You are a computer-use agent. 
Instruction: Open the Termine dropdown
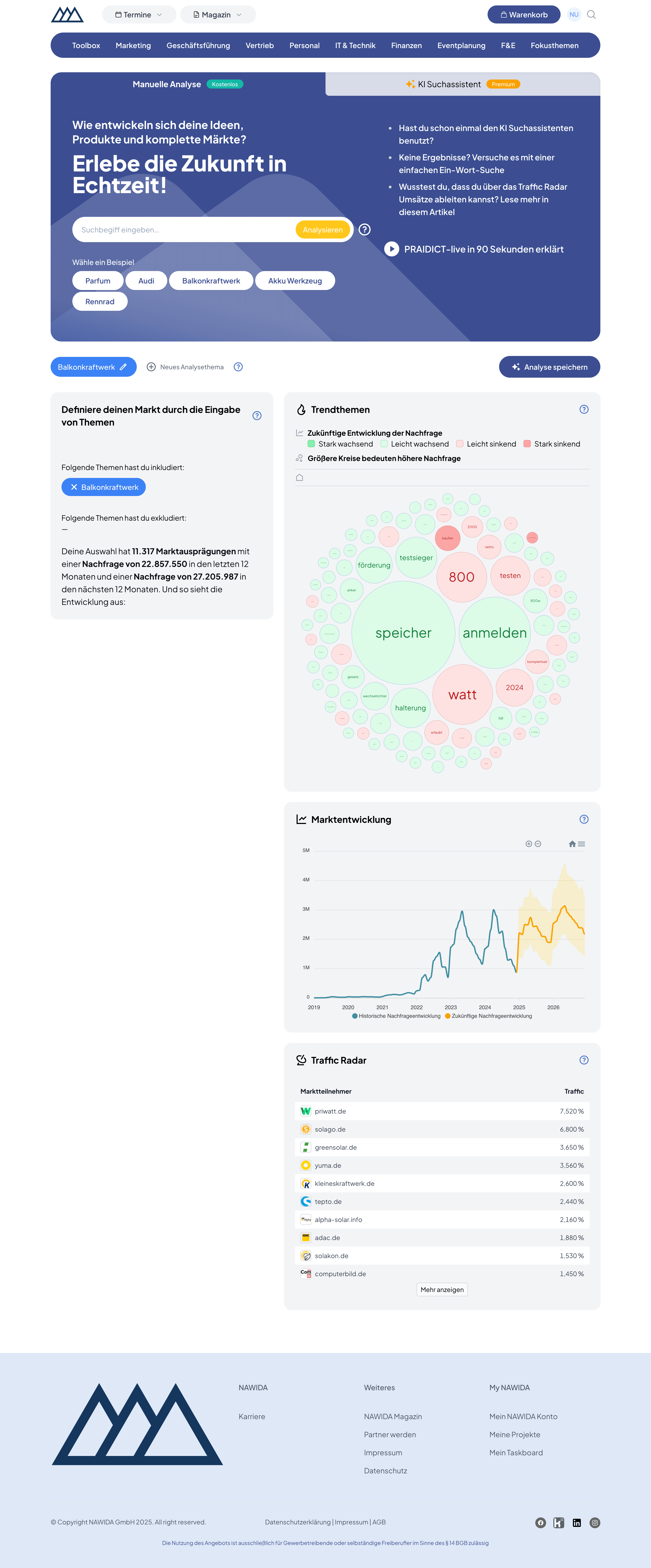coord(139,15)
